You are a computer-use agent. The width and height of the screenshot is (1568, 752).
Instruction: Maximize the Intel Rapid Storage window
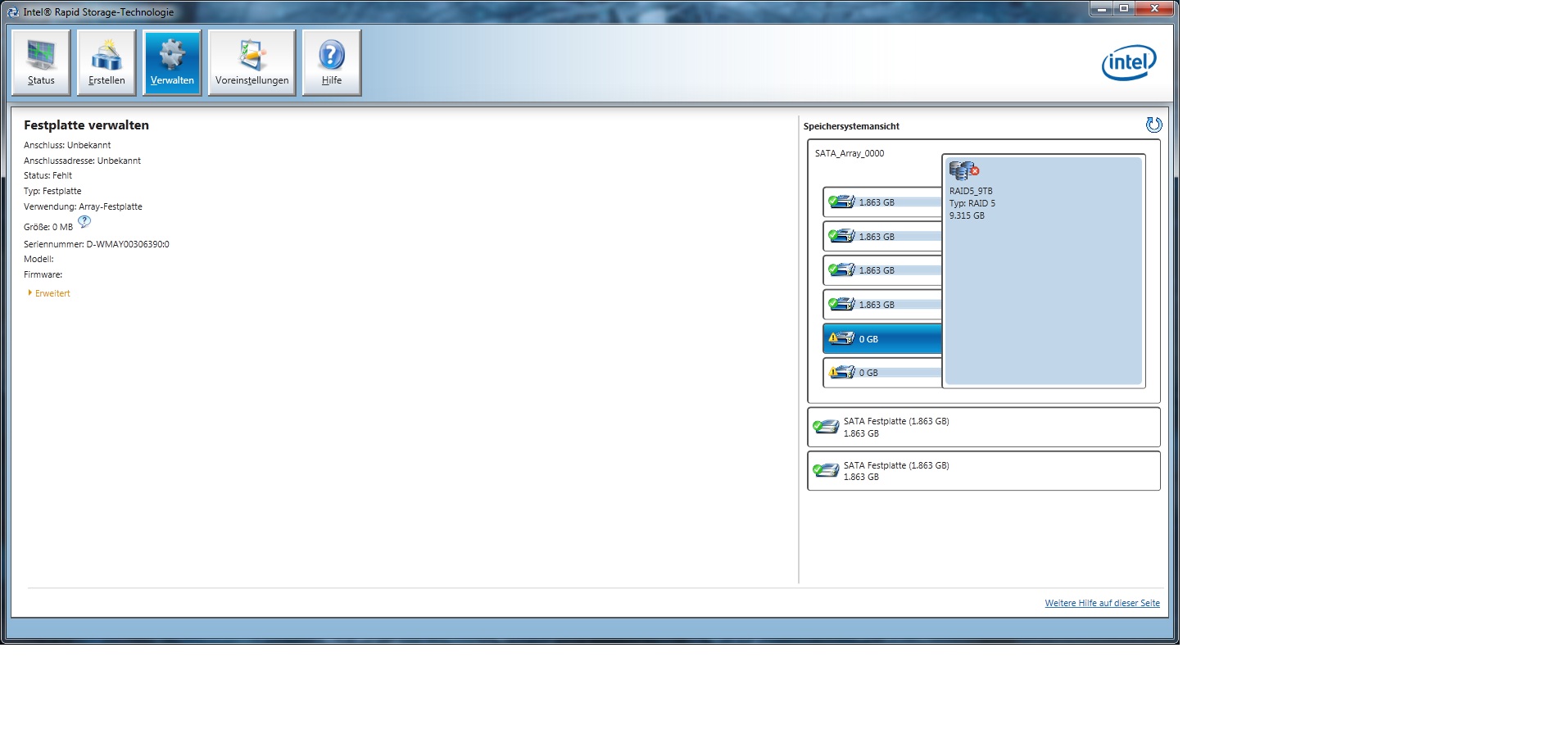[1125, 9]
